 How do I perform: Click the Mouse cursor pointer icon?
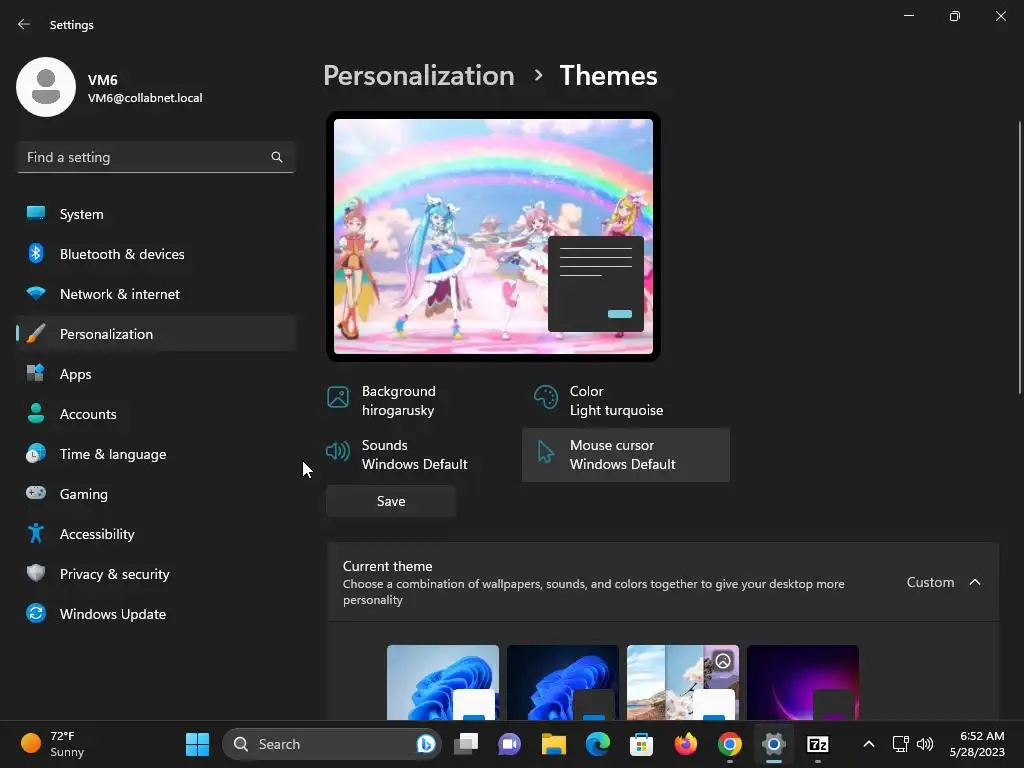click(545, 451)
